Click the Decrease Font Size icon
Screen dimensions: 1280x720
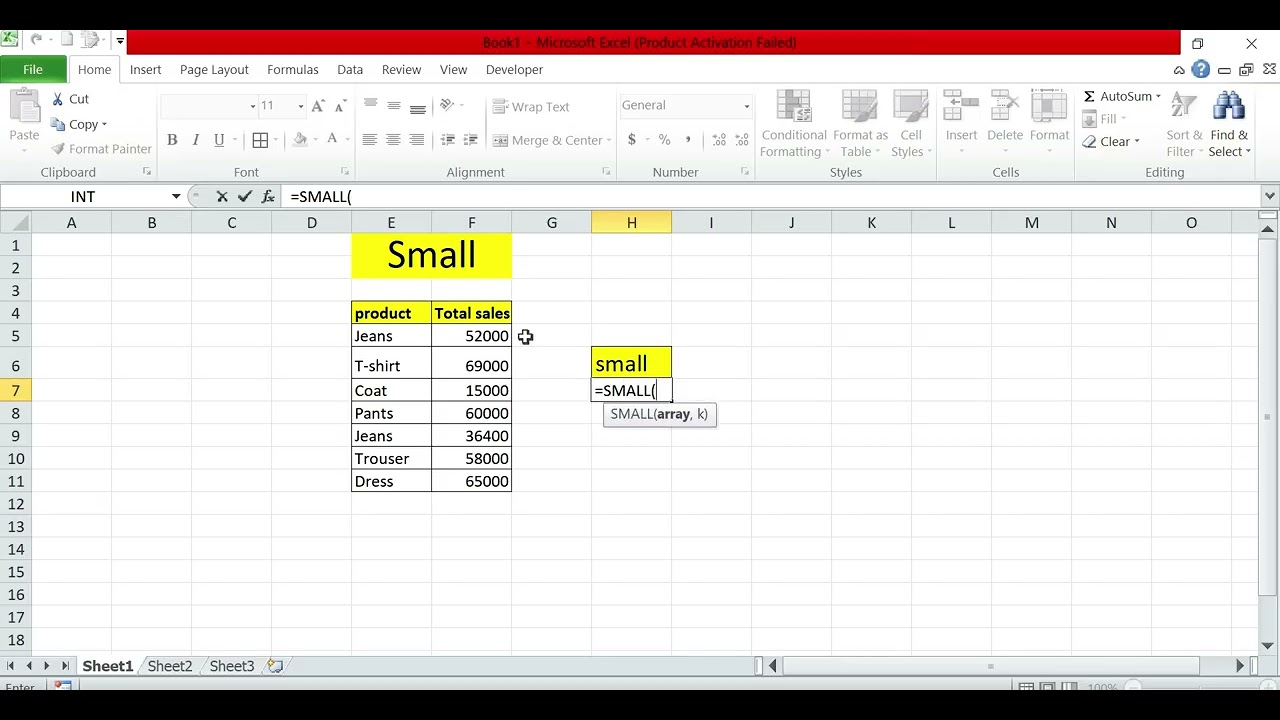point(341,106)
